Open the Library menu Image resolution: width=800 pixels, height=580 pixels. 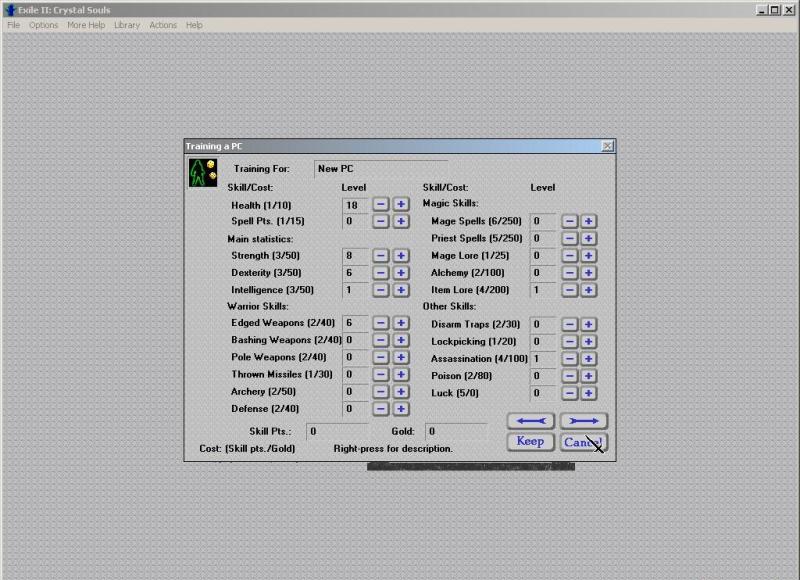click(x=127, y=25)
